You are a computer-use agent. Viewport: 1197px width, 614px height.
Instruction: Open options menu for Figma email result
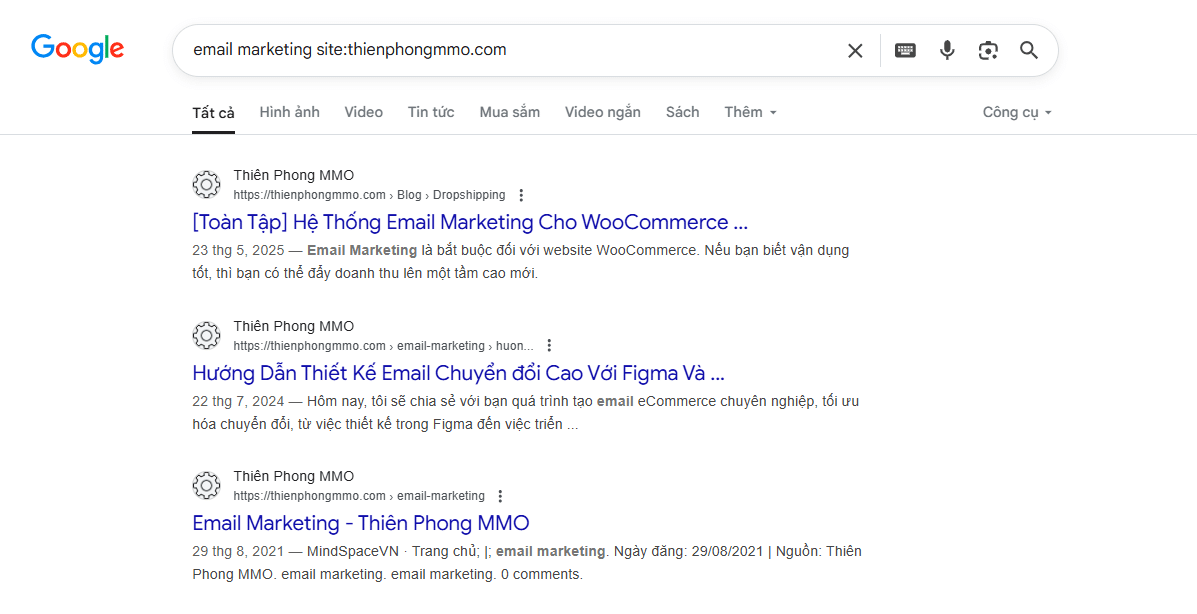[549, 346]
